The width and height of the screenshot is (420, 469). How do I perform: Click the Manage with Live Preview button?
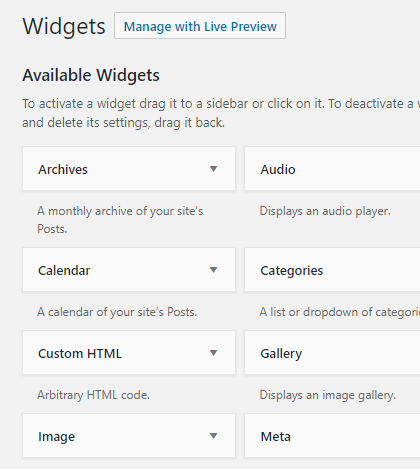click(200, 26)
